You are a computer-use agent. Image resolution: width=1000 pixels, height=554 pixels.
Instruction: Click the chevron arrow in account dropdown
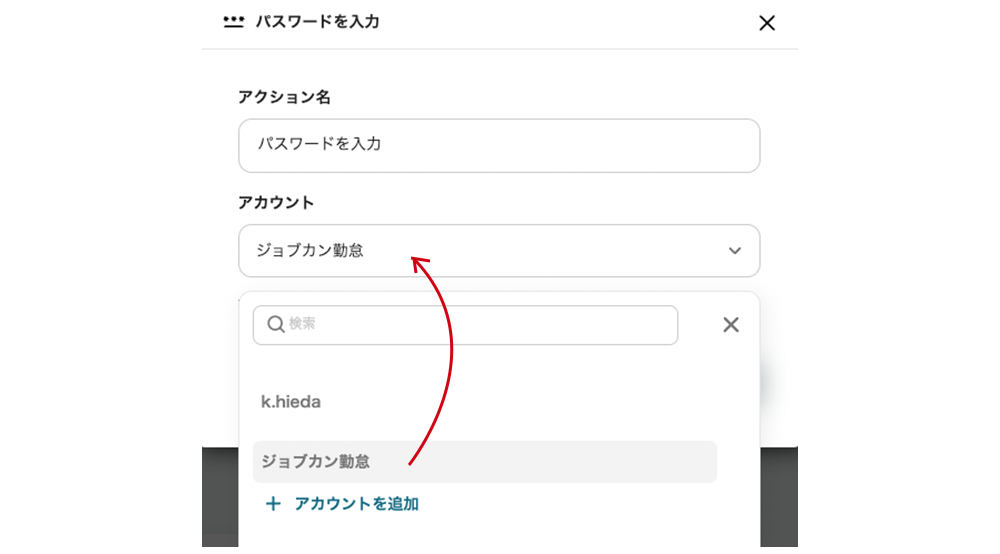point(735,251)
